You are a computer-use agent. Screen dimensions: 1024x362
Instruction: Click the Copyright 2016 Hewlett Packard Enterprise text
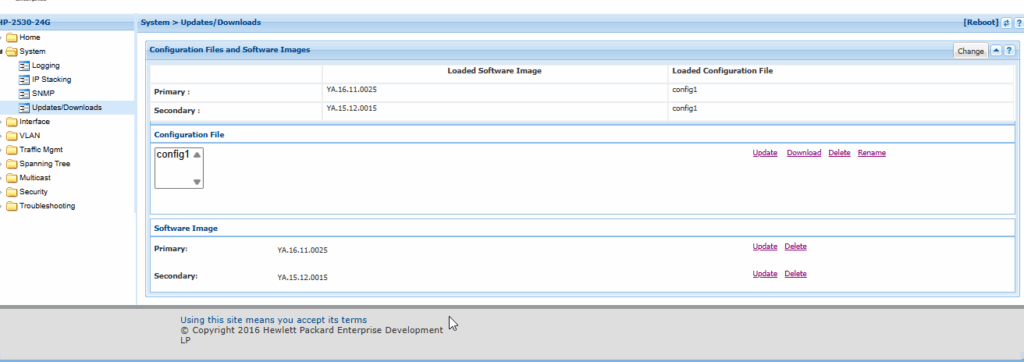312,335
